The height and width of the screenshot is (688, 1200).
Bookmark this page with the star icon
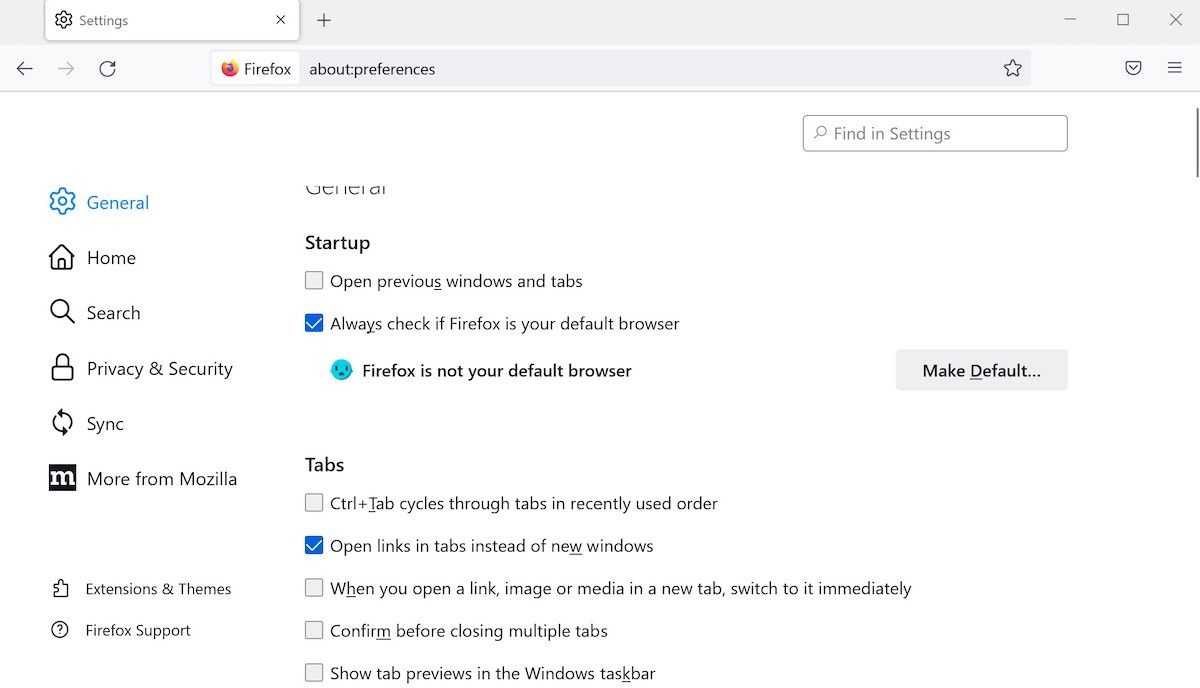pos(1012,69)
